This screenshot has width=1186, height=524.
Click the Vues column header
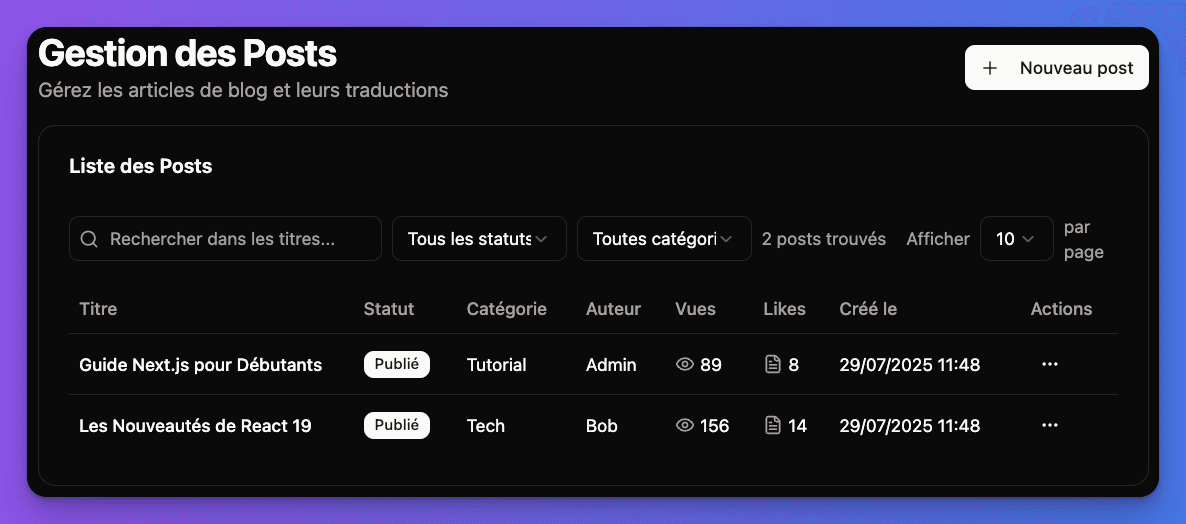[x=695, y=309]
